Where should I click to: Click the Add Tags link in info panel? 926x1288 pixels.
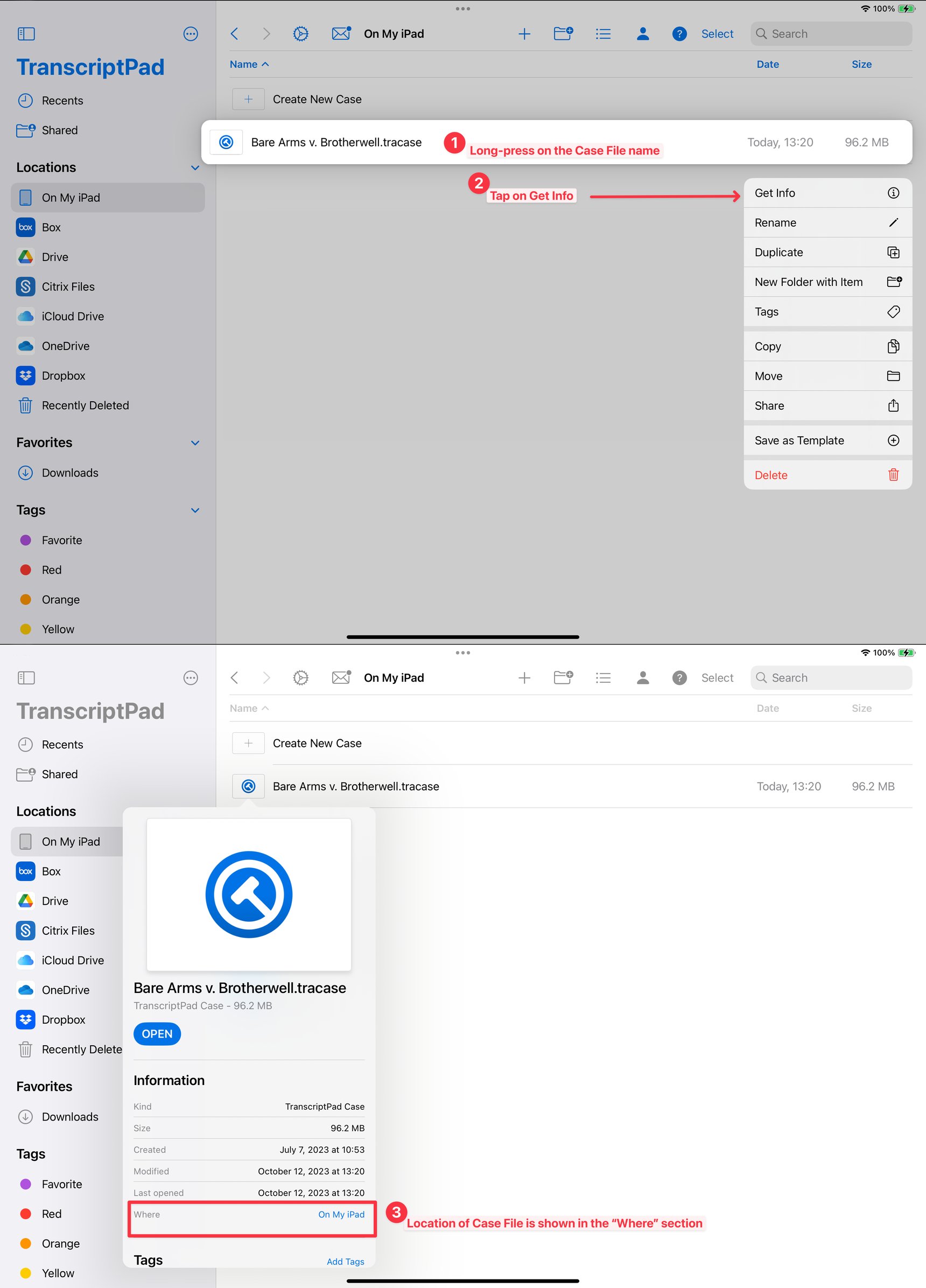coord(345,1261)
